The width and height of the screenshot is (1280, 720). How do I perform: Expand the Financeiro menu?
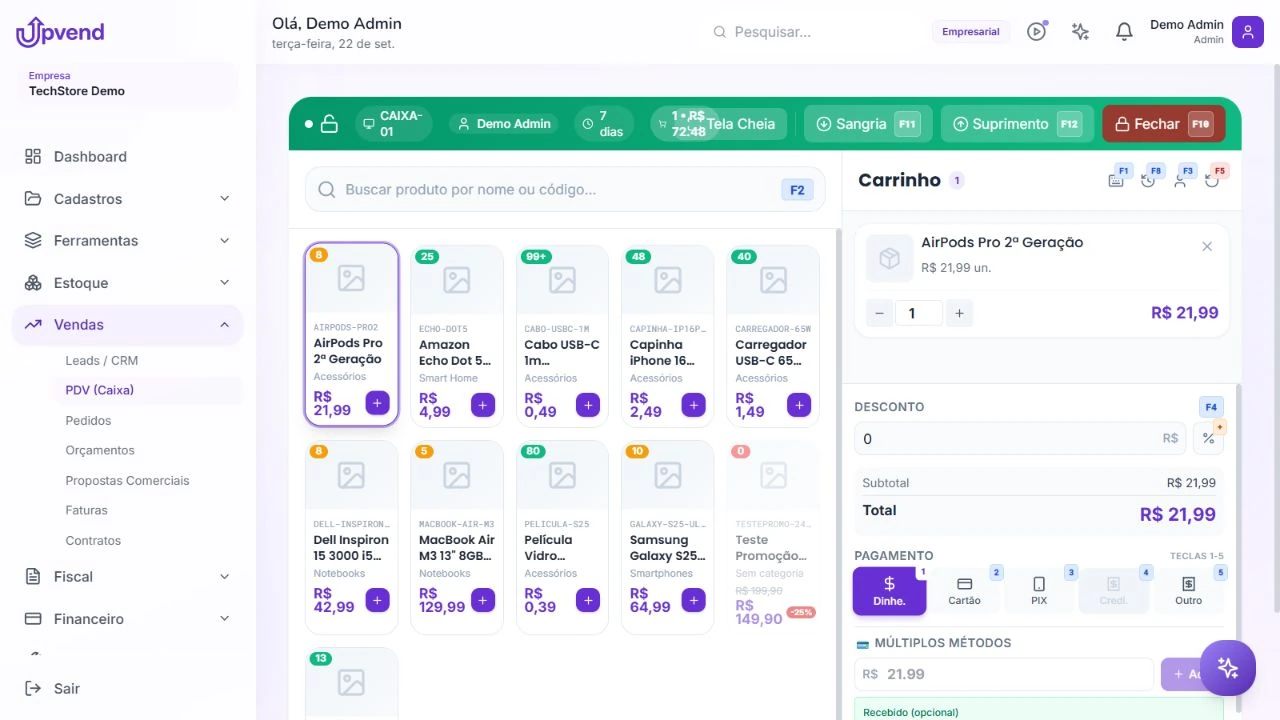point(128,619)
